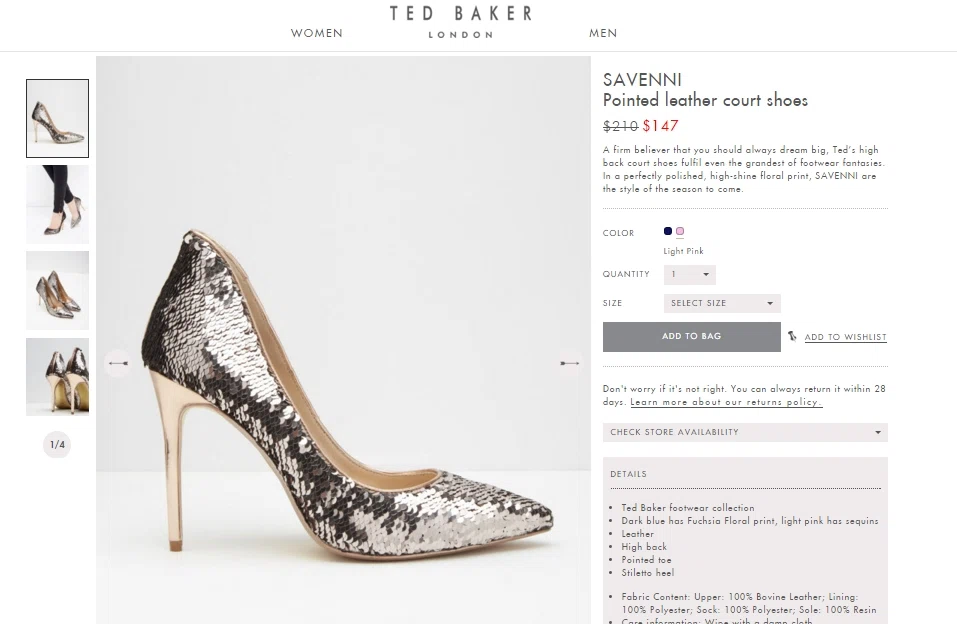Open the Select Size dropdown
The height and width of the screenshot is (624, 957).
[x=722, y=303]
